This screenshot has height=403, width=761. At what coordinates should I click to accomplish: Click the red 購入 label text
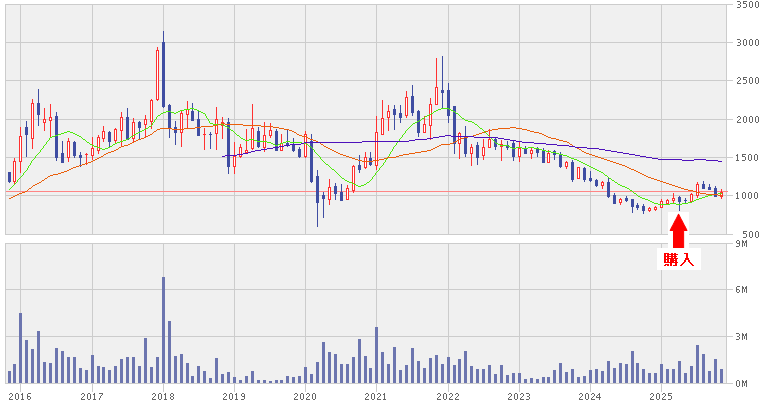pos(678,260)
